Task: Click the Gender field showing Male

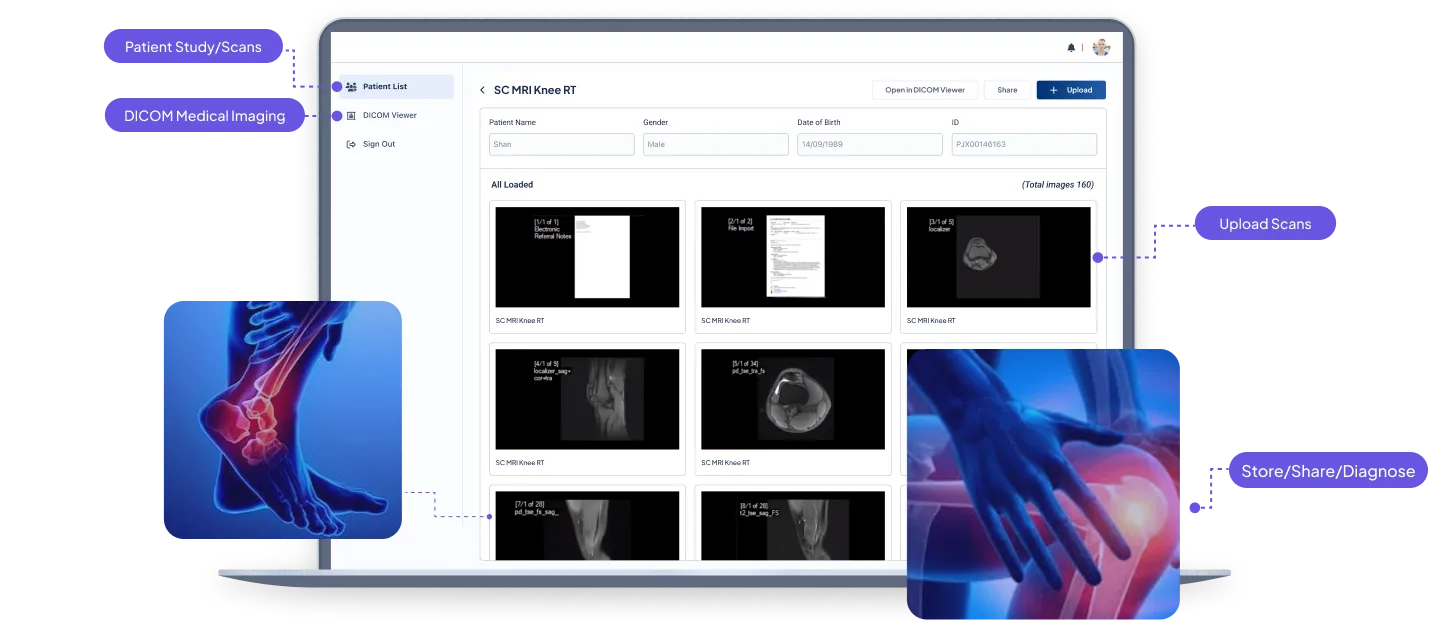Action: click(x=715, y=145)
